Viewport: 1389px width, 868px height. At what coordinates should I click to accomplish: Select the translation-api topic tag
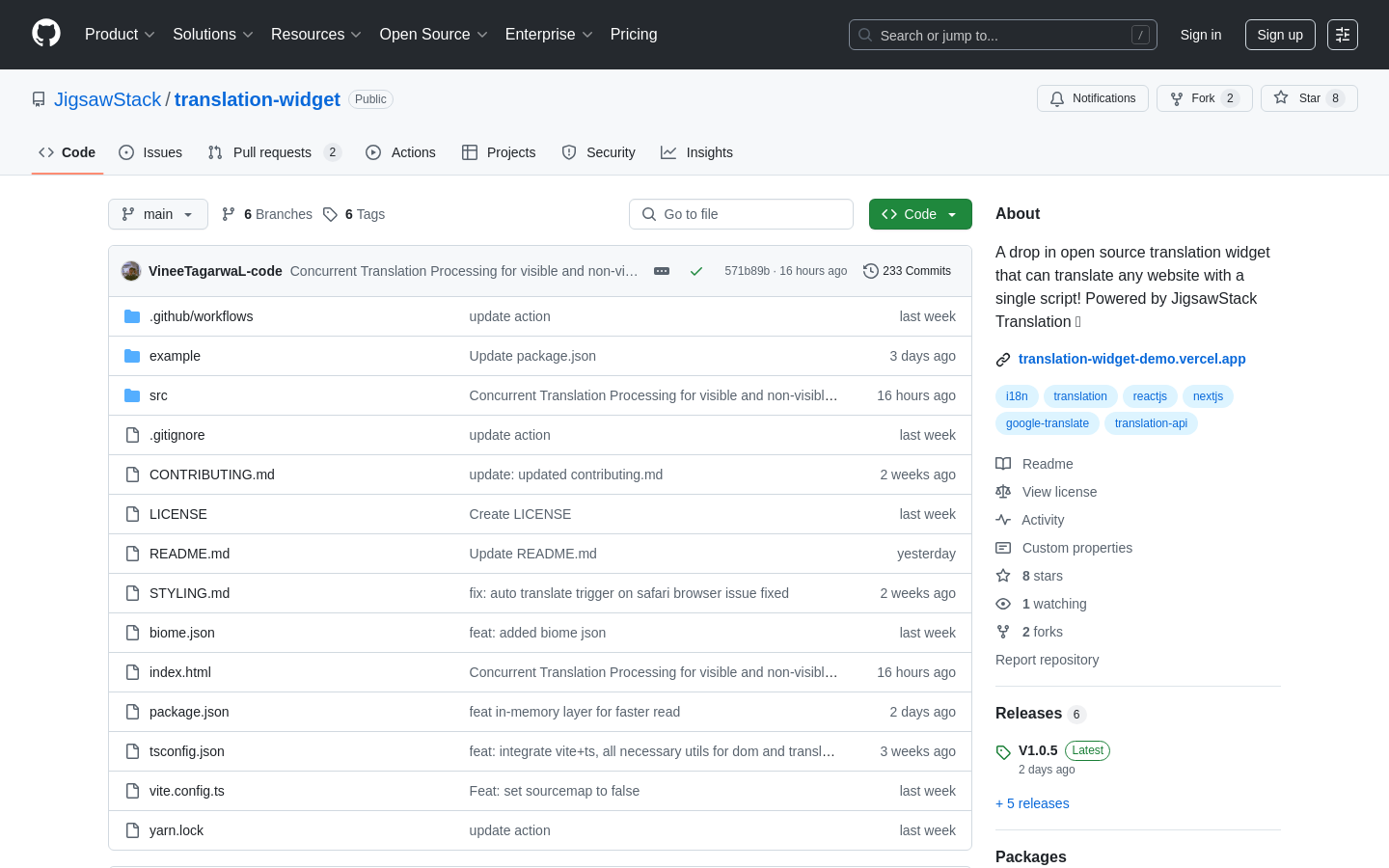[x=1151, y=423]
